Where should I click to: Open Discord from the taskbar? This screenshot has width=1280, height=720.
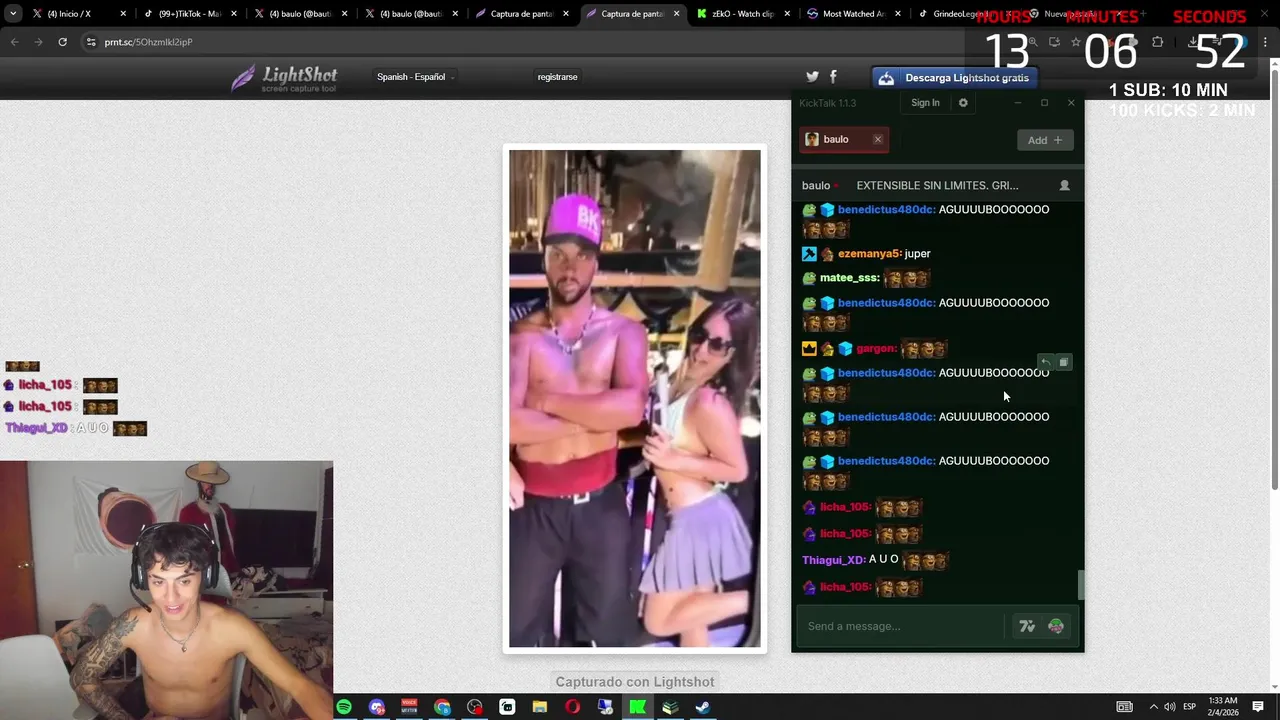tap(377, 707)
